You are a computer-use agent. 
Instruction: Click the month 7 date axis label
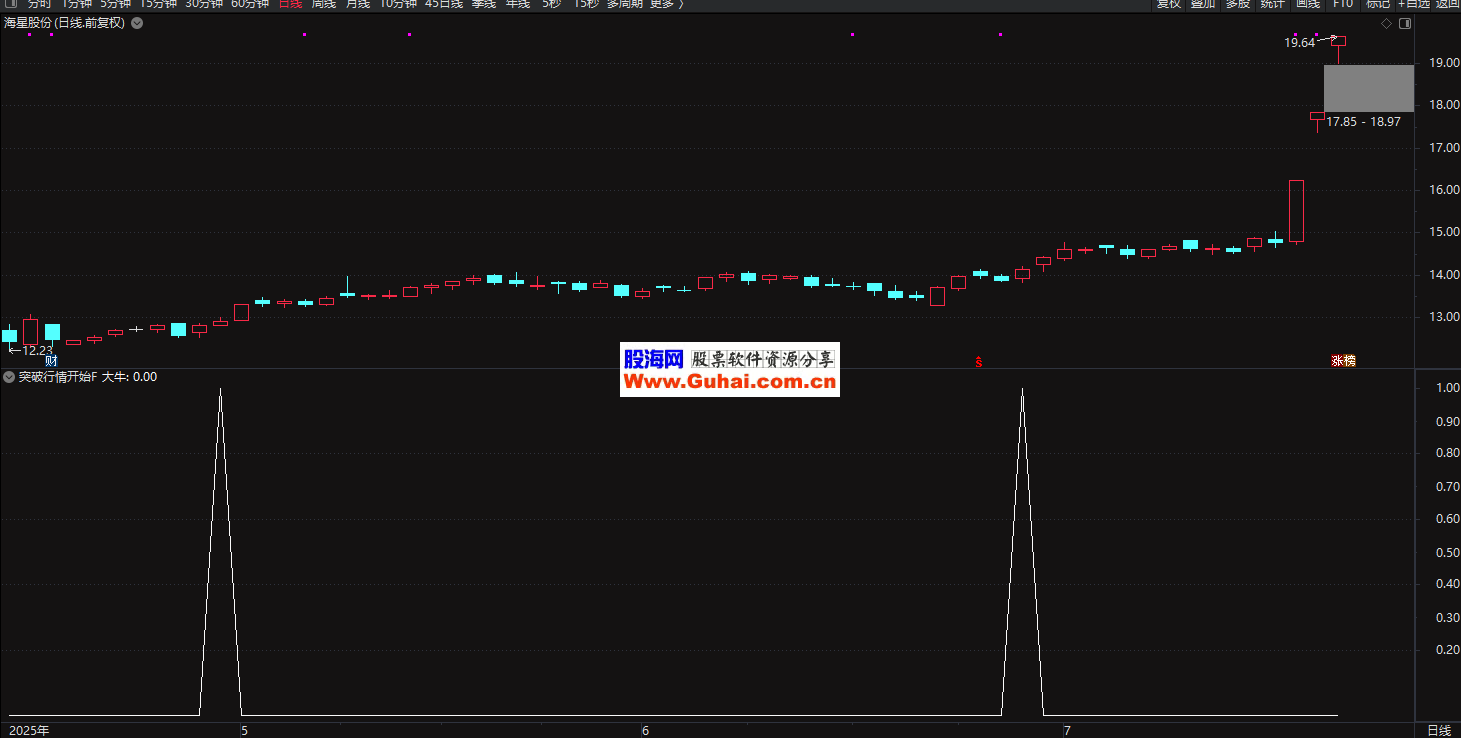[1067, 731]
